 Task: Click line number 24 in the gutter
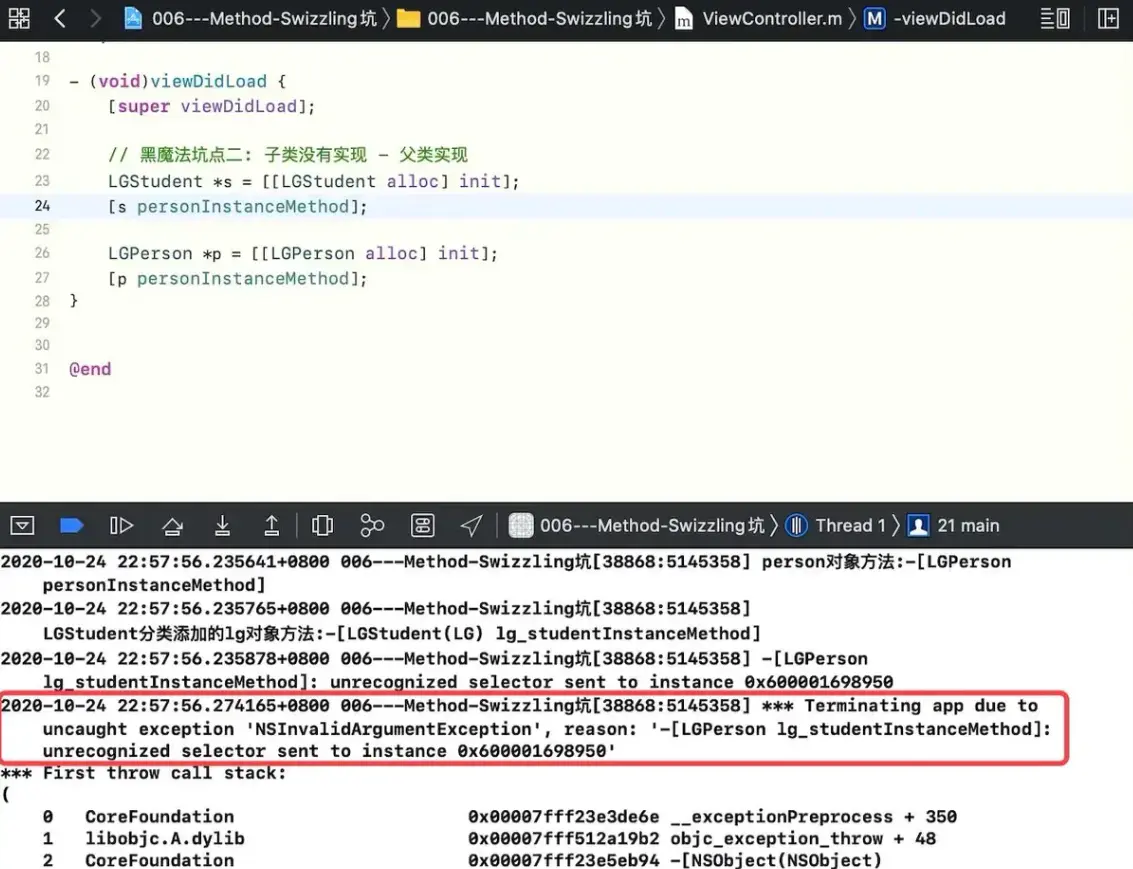[43, 206]
